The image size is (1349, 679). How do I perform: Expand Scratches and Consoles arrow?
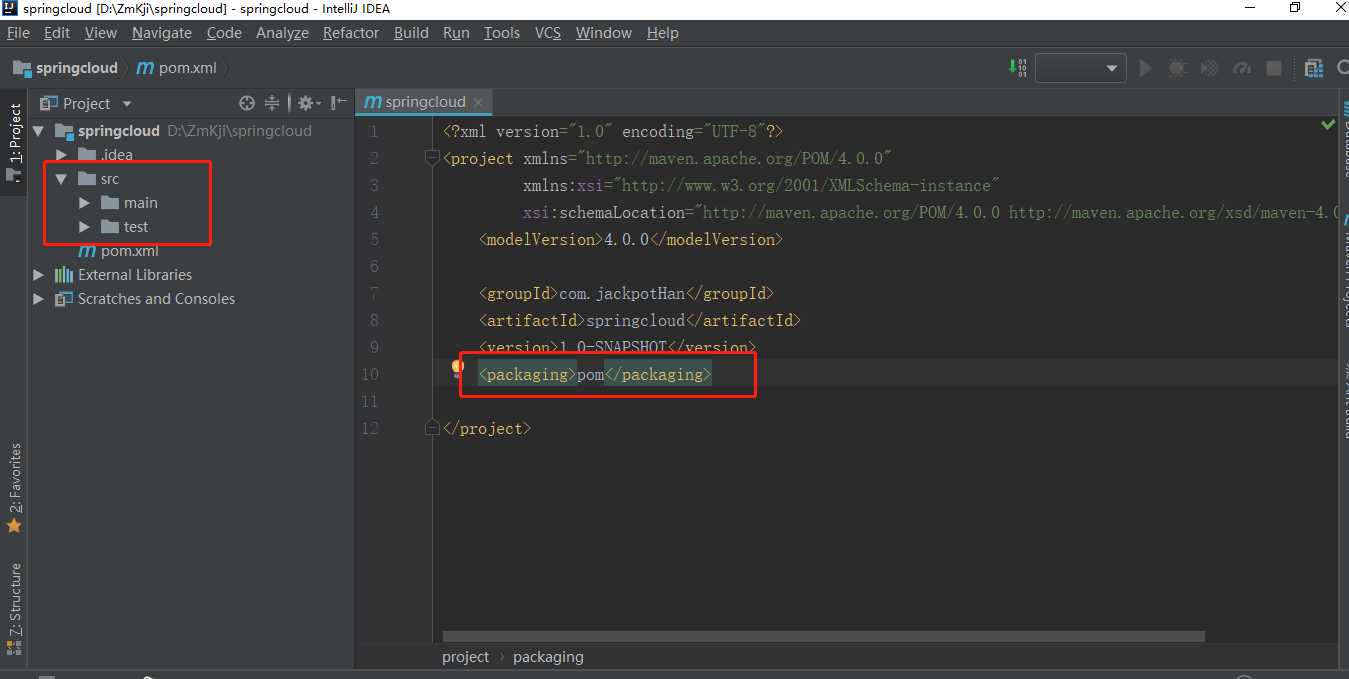click(x=39, y=299)
